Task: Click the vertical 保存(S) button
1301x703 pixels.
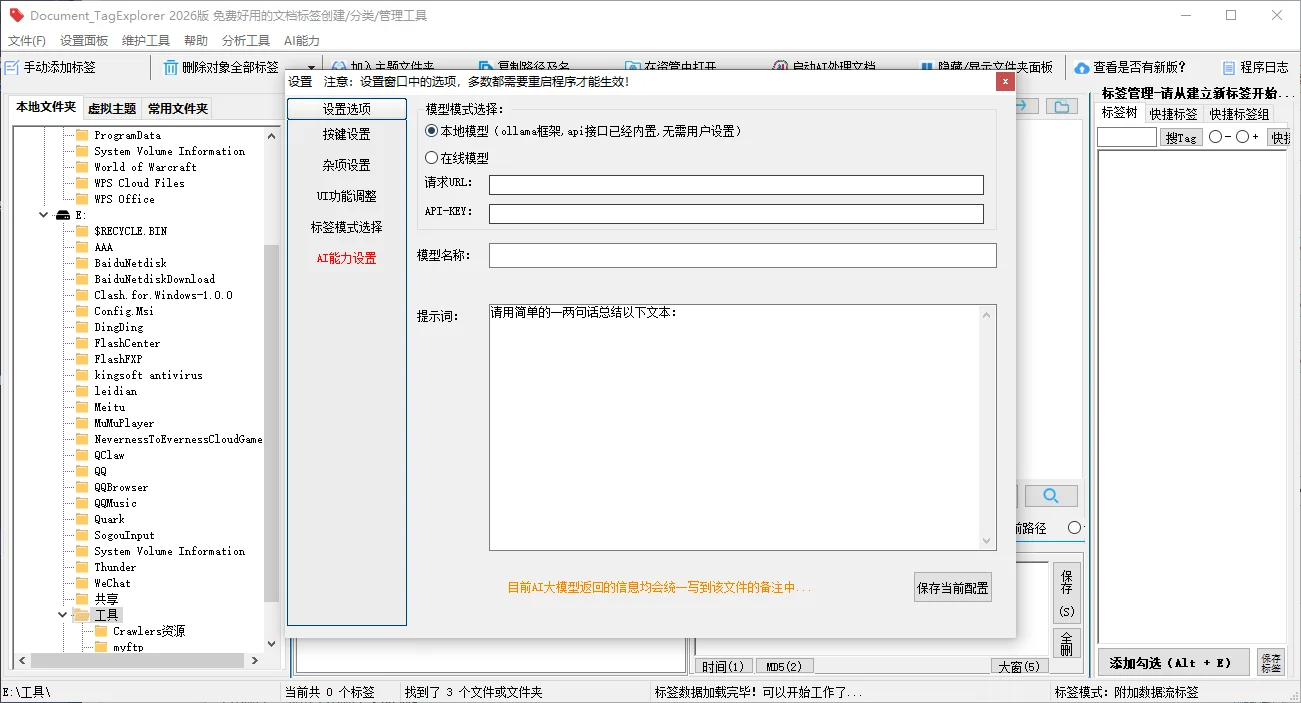Action: (x=1066, y=593)
